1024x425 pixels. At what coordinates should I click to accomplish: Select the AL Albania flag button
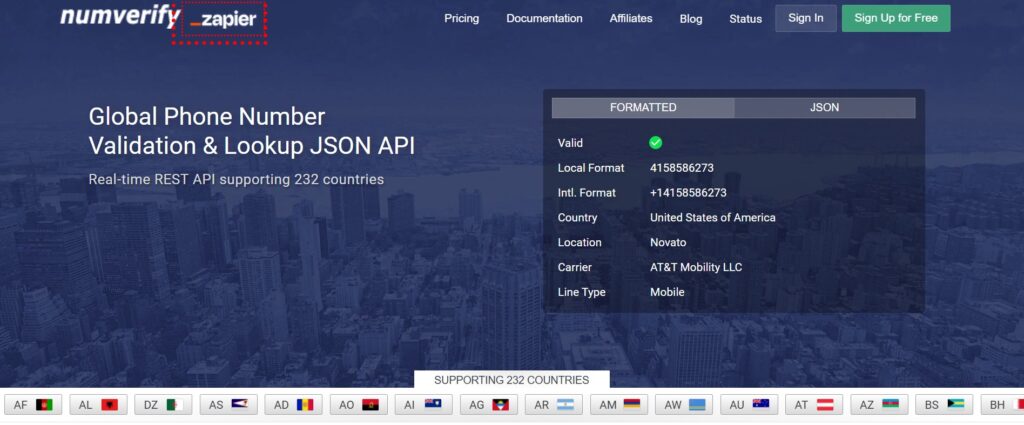(x=98, y=405)
